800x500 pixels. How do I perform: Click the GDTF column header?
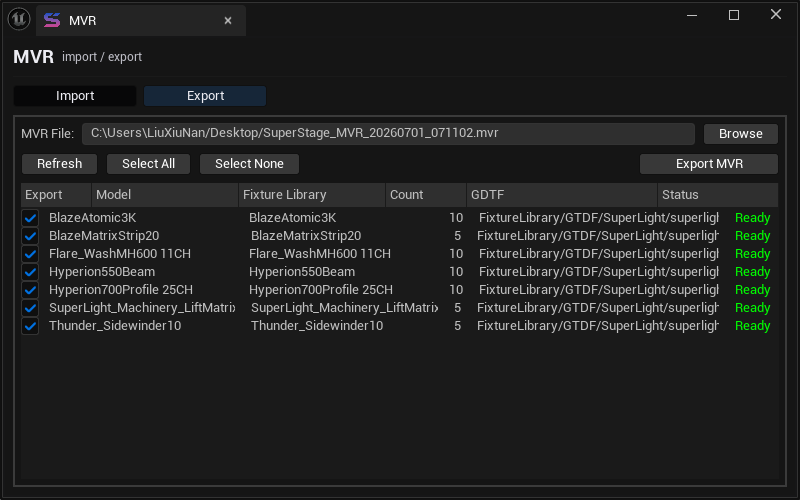pos(562,195)
